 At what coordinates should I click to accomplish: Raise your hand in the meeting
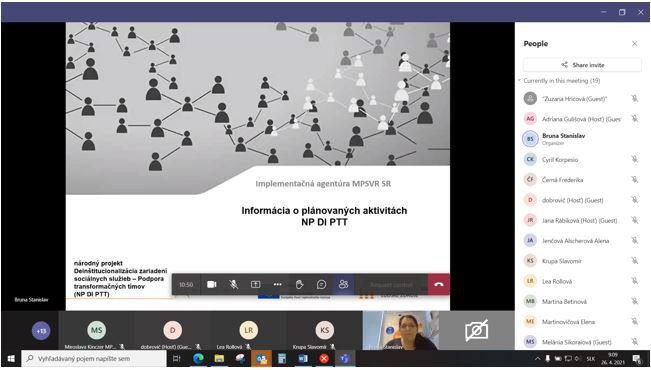(299, 284)
